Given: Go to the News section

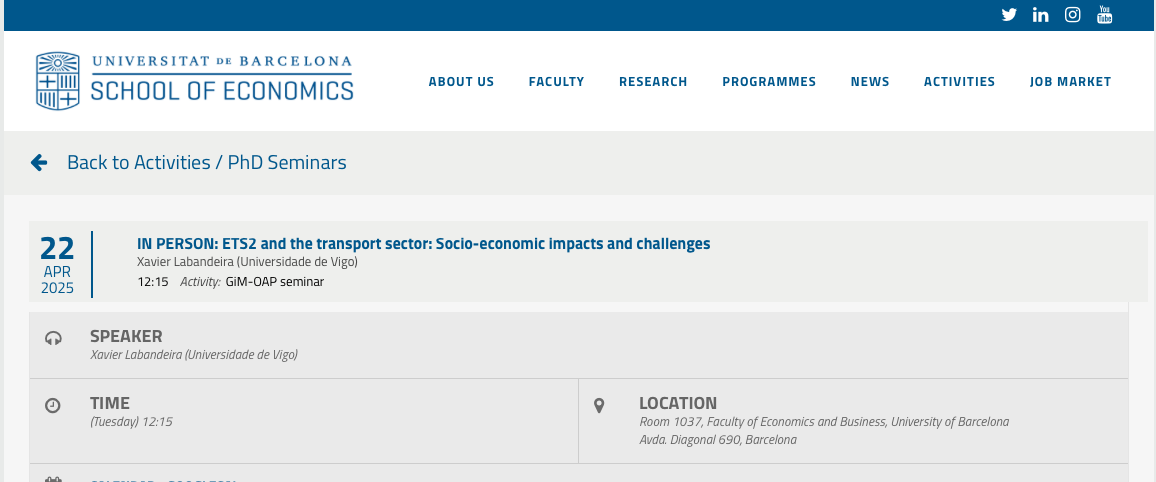Looking at the screenshot, I should tap(870, 82).
